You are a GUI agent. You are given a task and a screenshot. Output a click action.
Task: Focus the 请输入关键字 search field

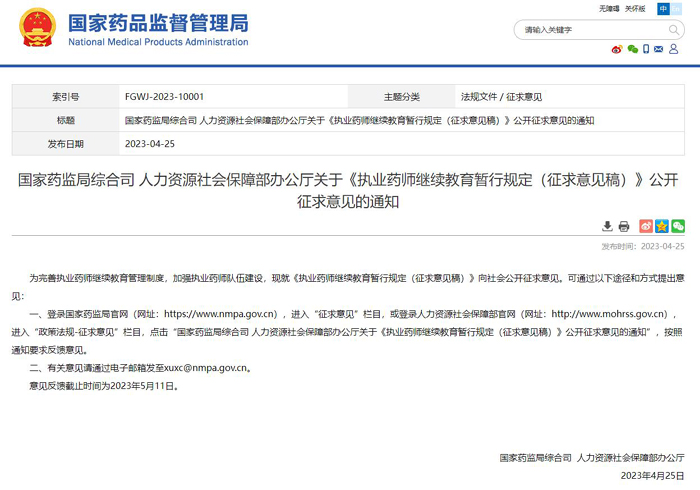tap(592, 30)
